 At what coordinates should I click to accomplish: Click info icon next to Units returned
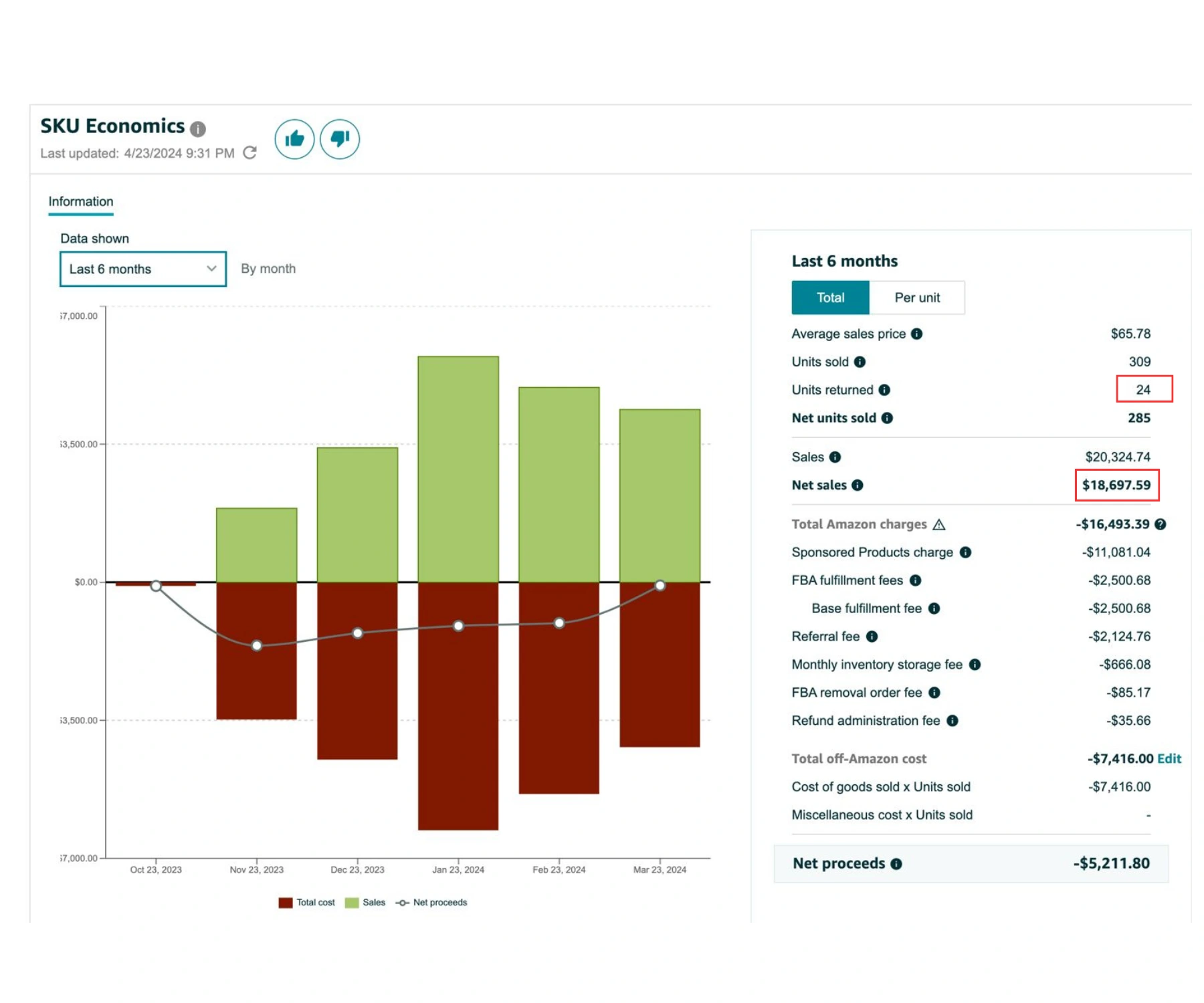click(884, 390)
